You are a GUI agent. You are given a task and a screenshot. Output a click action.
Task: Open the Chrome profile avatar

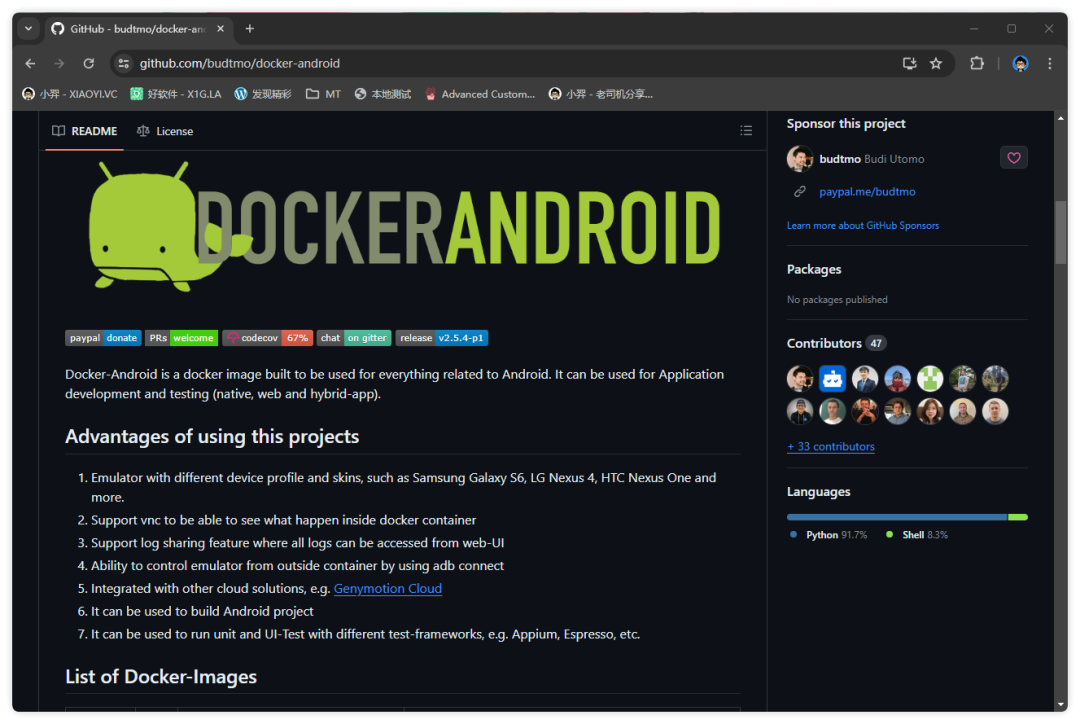click(1020, 64)
